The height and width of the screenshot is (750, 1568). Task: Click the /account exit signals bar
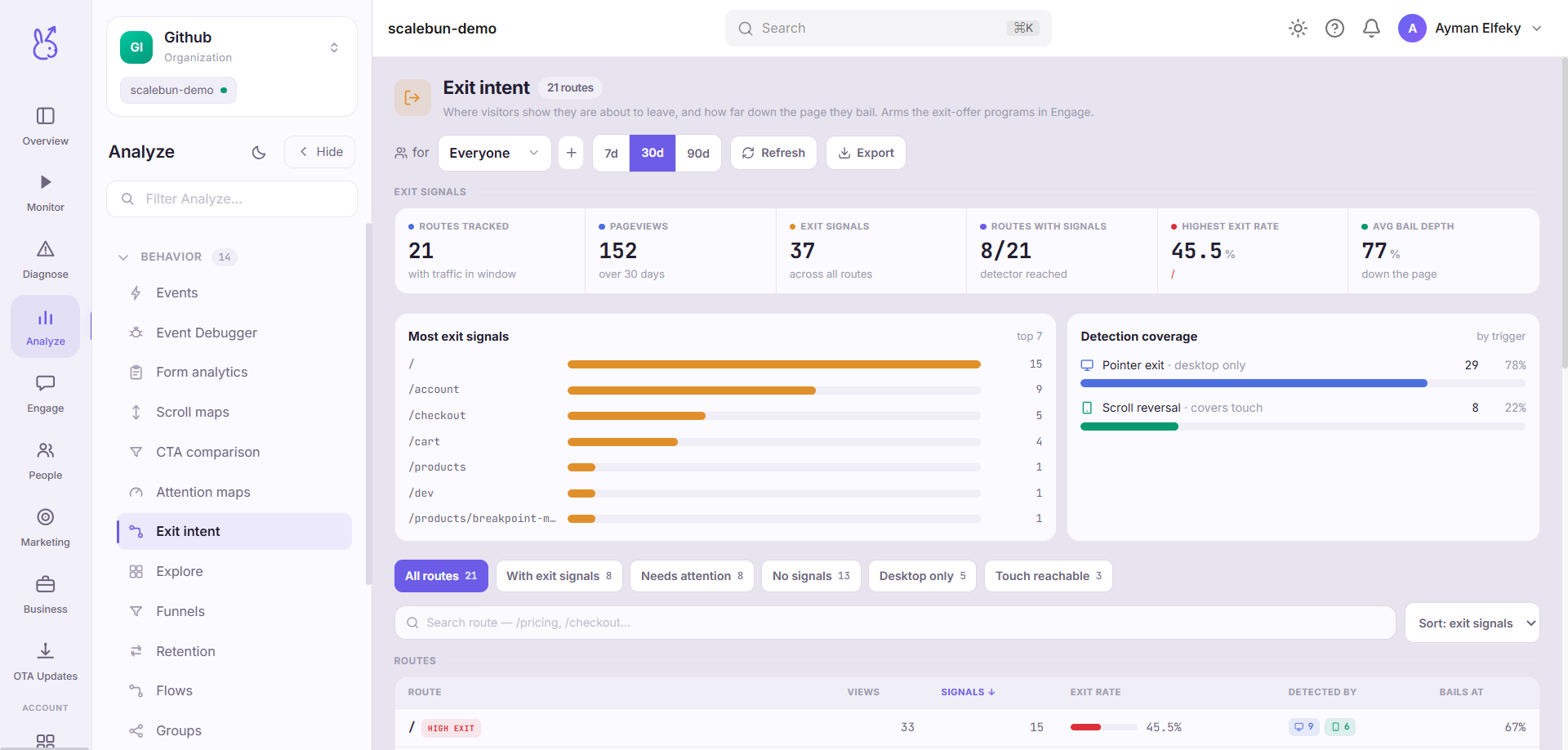773,391
